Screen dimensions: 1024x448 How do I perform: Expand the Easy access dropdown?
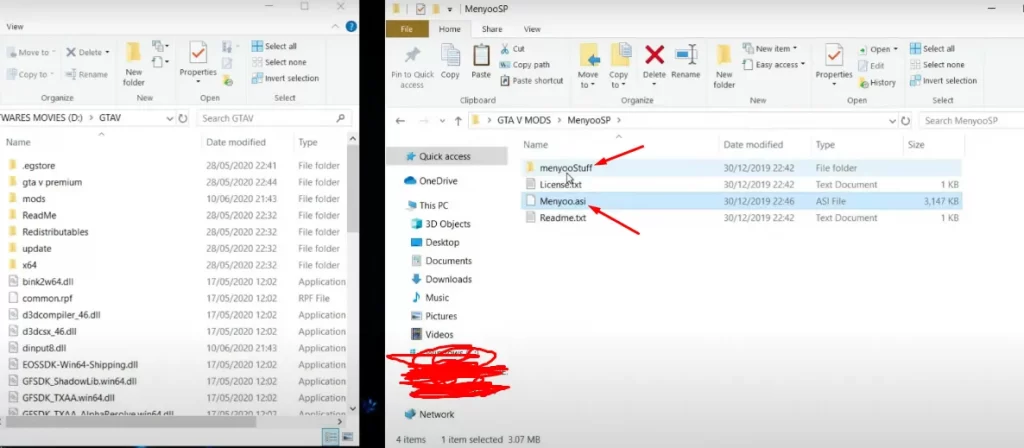(779, 65)
